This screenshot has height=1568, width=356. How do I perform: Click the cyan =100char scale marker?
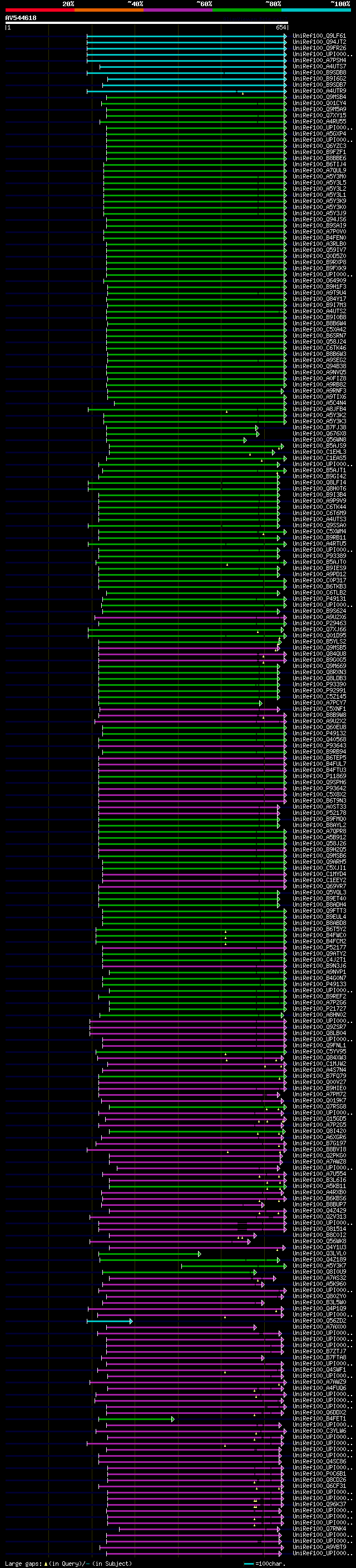(x=249, y=1563)
